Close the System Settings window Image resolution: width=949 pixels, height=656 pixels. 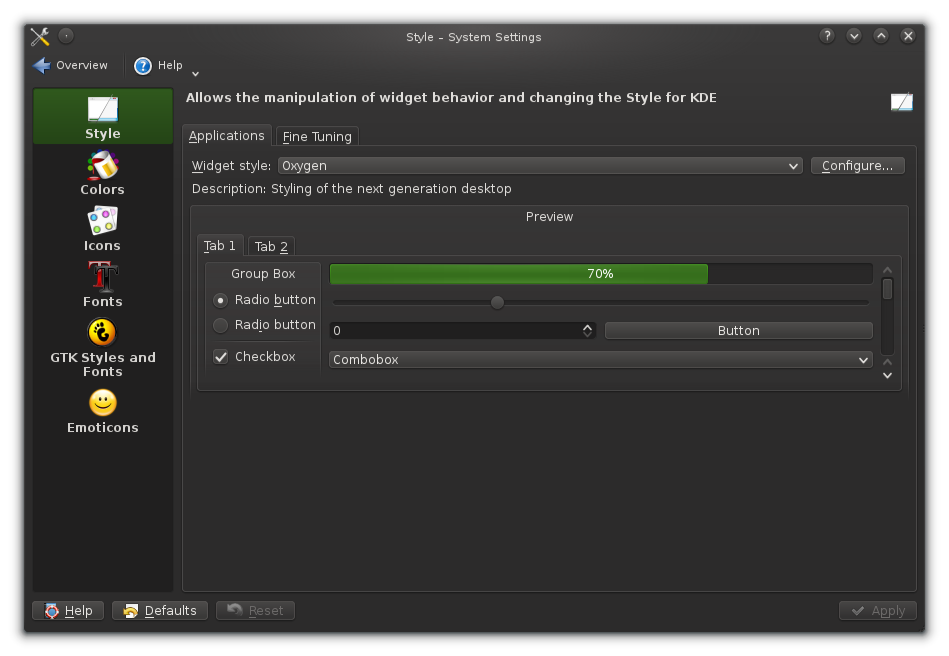[x=908, y=36]
